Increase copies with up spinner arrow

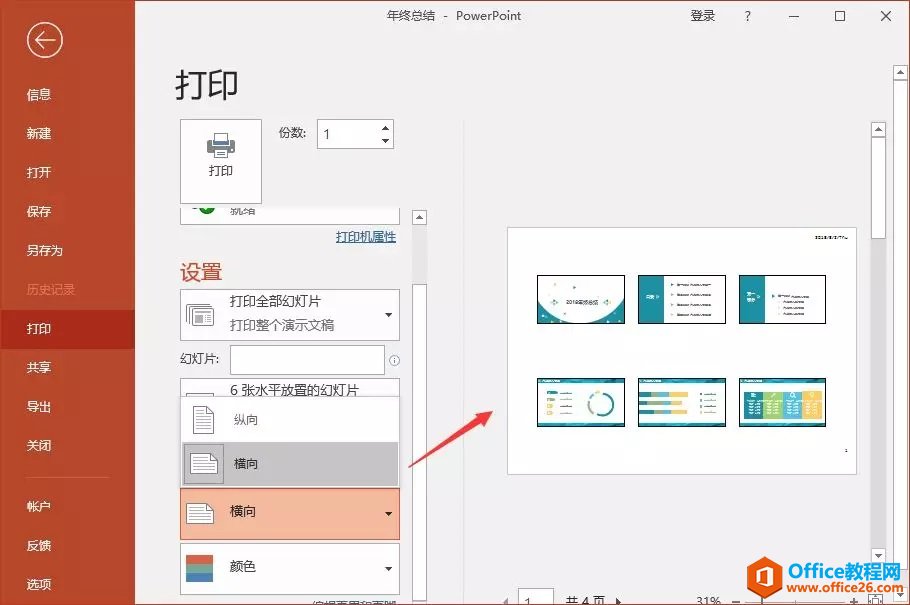coord(386,127)
